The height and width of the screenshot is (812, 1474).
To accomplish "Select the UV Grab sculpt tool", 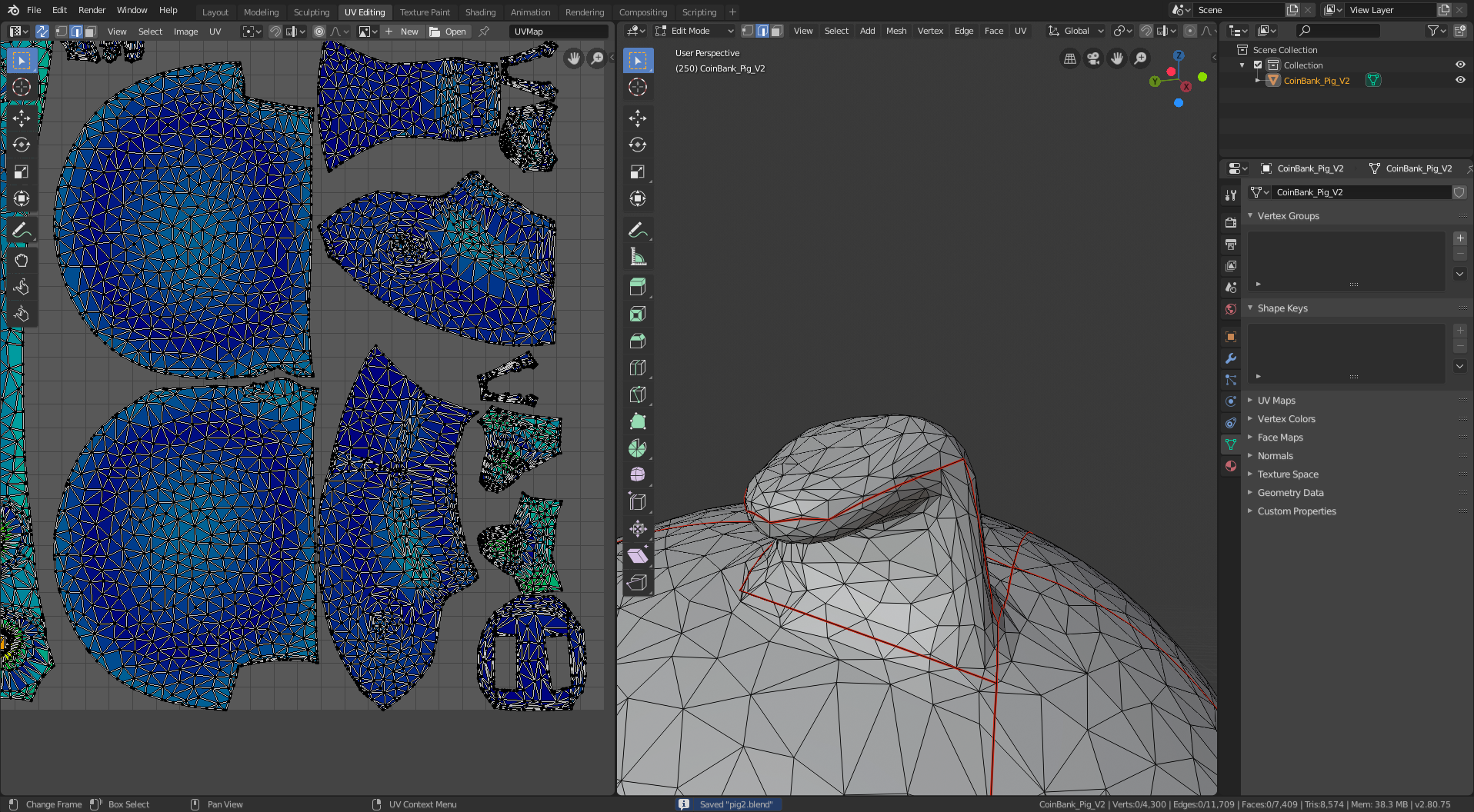I will (22, 260).
